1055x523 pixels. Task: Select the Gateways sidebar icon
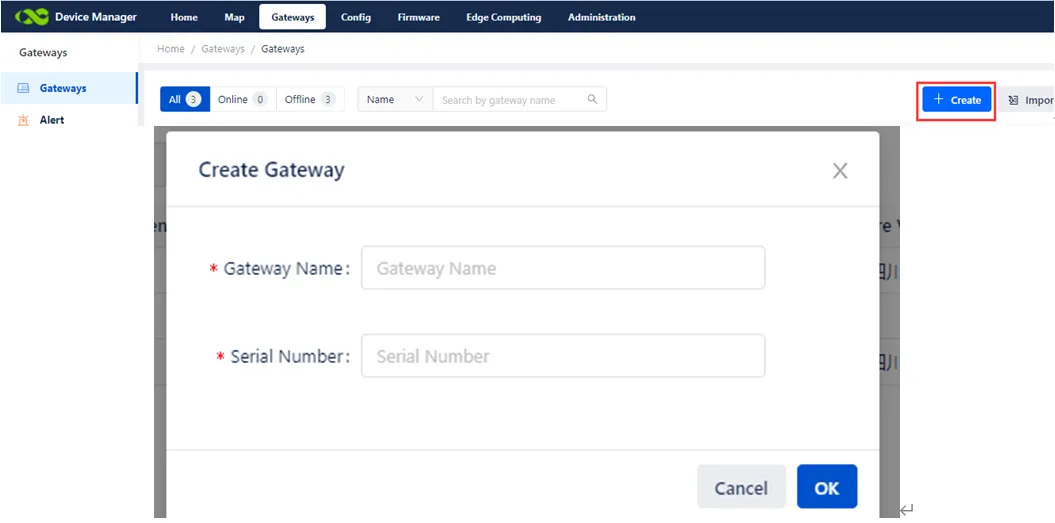(x=24, y=88)
